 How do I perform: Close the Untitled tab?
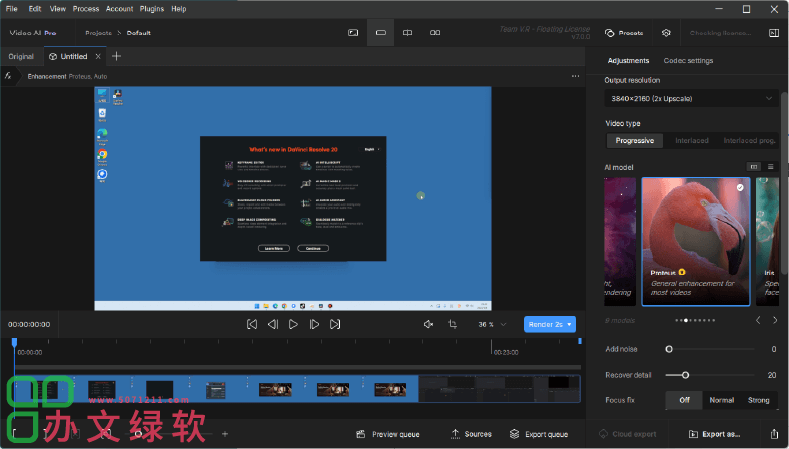coord(98,56)
